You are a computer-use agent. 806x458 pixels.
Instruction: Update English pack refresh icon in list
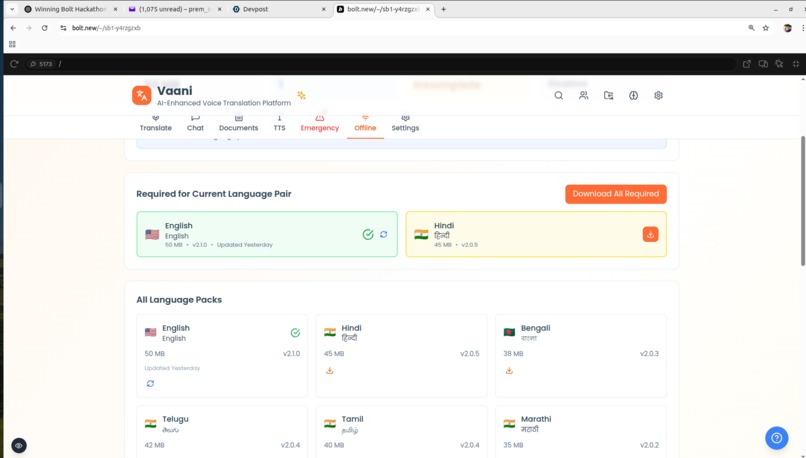pos(150,383)
